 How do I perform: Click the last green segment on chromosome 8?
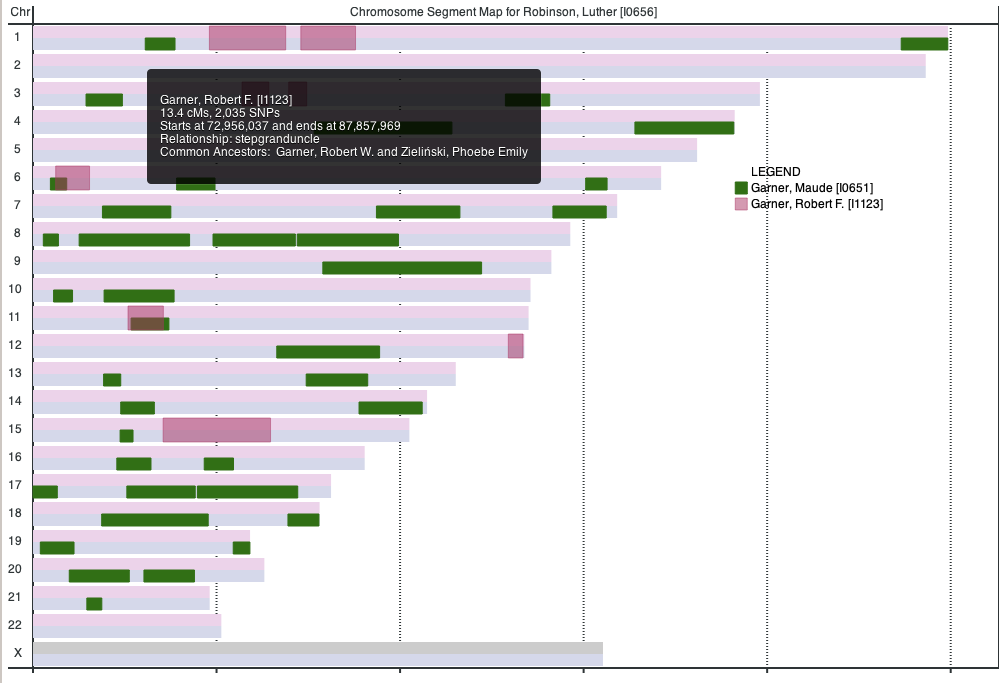click(x=348, y=240)
